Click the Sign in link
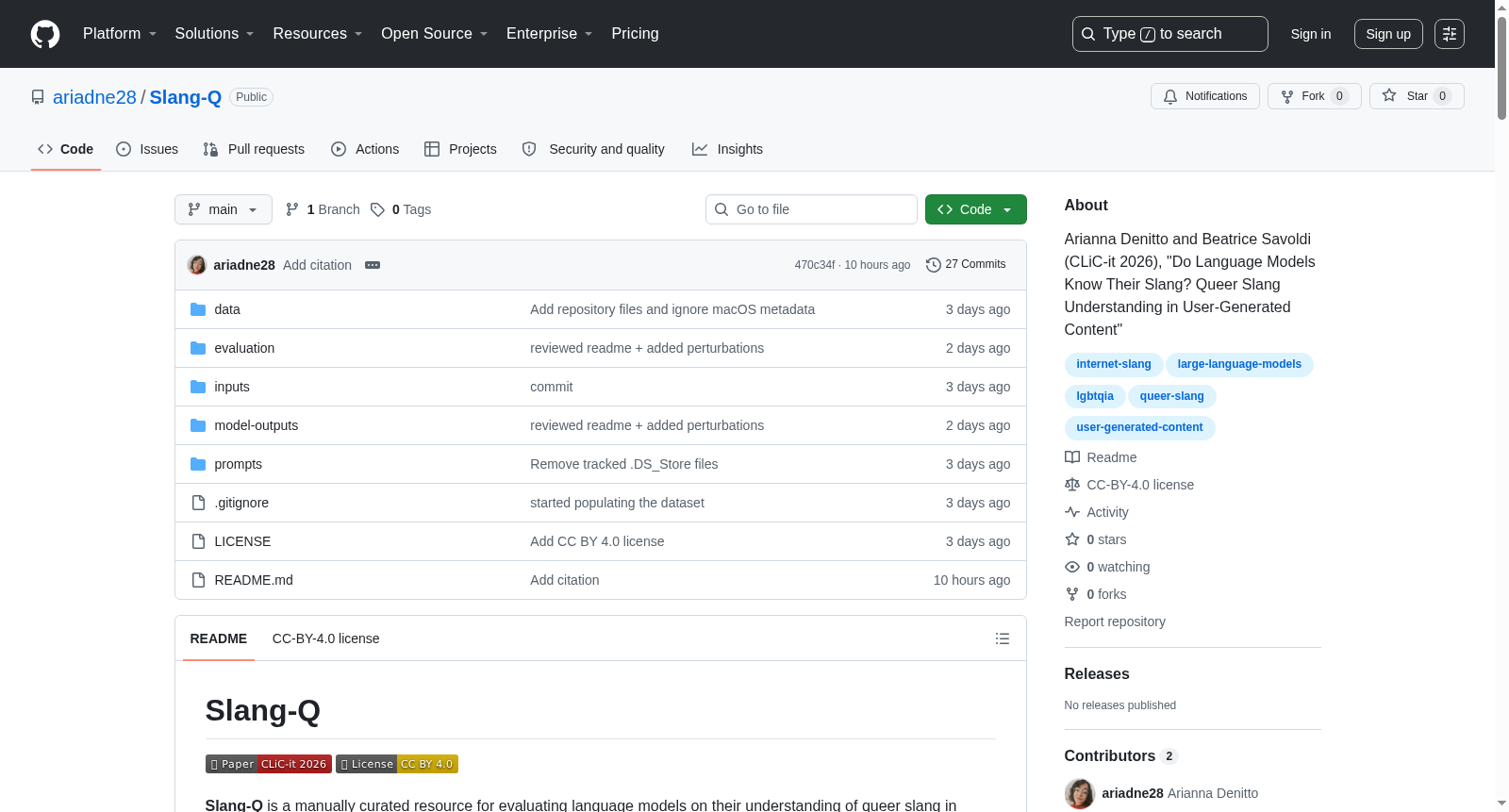 click(x=1311, y=34)
